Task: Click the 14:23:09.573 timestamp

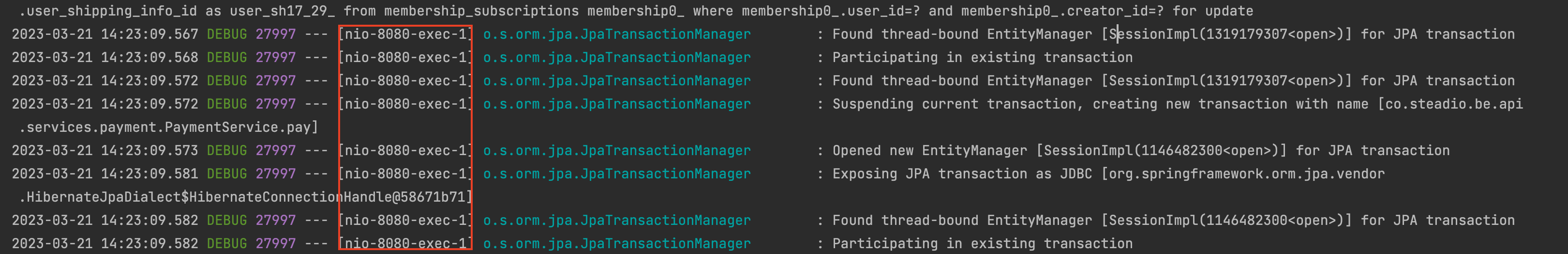Action: click(149, 150)
